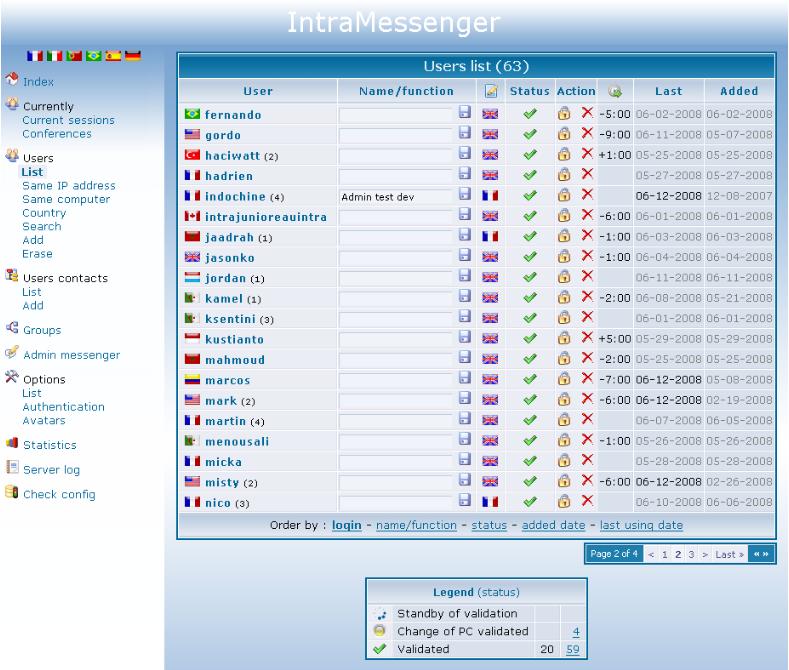Go to page 1
Image resolution: width=789 pixels, height=670 pixels.
(665, 554)
